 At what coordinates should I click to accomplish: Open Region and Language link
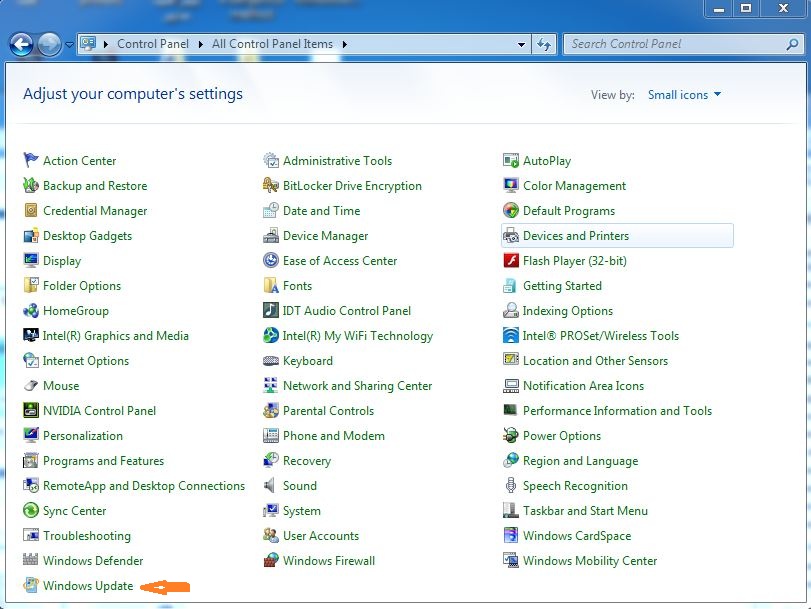tap(580, 461)
